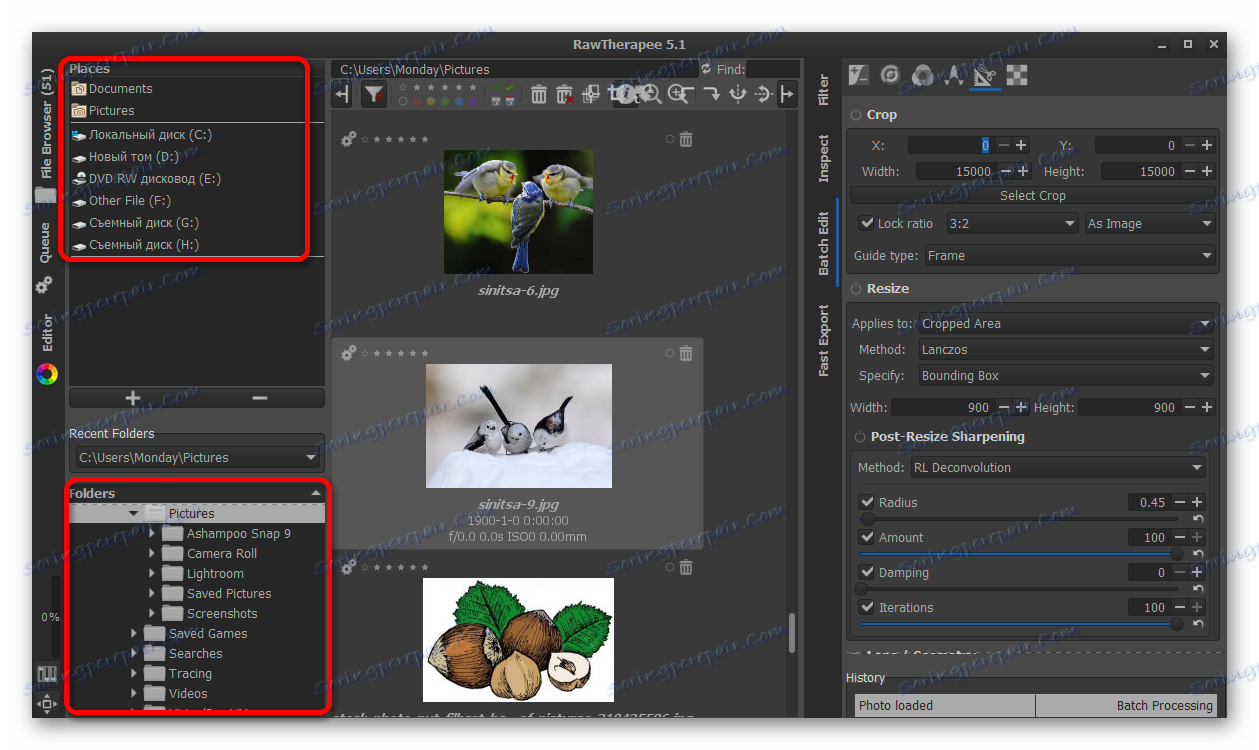Add a place with the plus button
The width and height of the screenshot is (1259, 750).
click(133, 397)
